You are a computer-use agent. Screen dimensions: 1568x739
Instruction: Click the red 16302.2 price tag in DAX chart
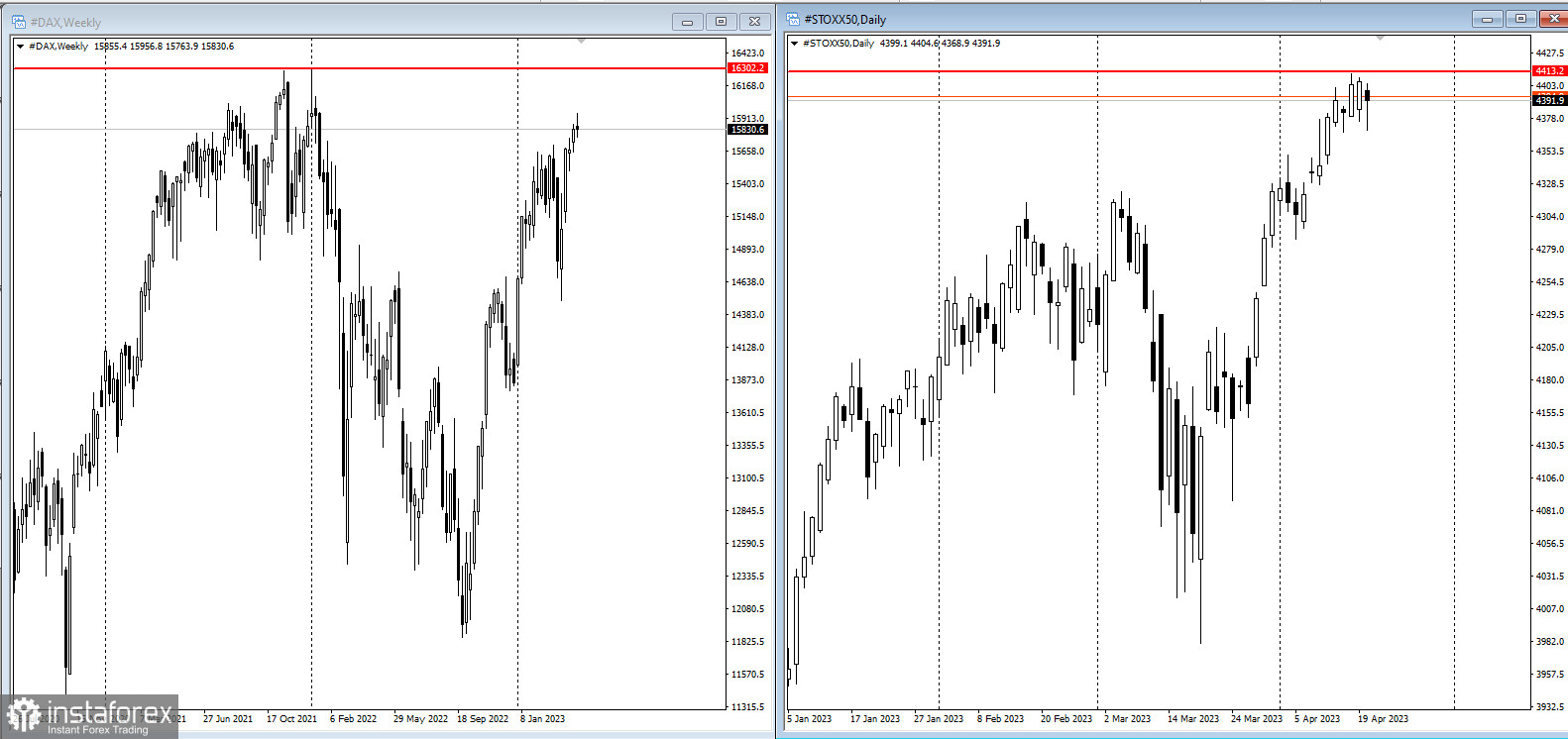[x=747, y=68]
